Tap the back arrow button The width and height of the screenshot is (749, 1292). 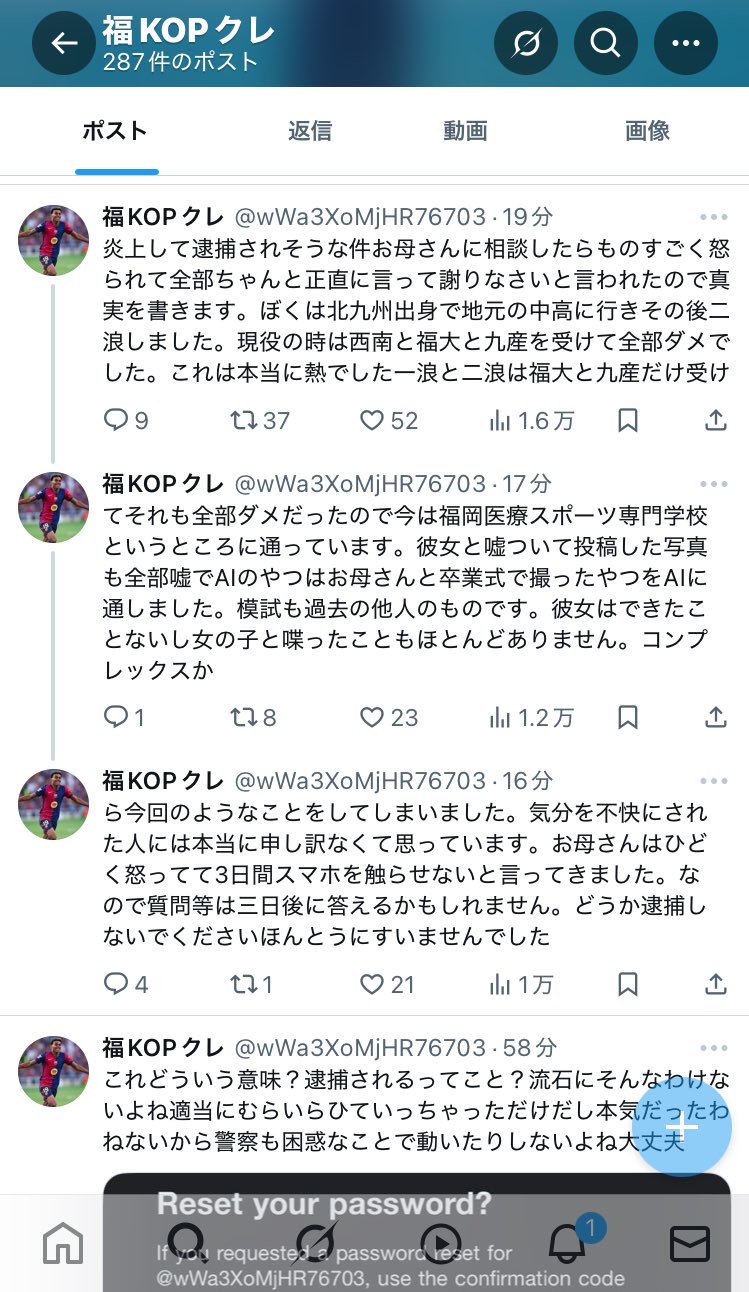pyautogui.click(x=65, y=43)
